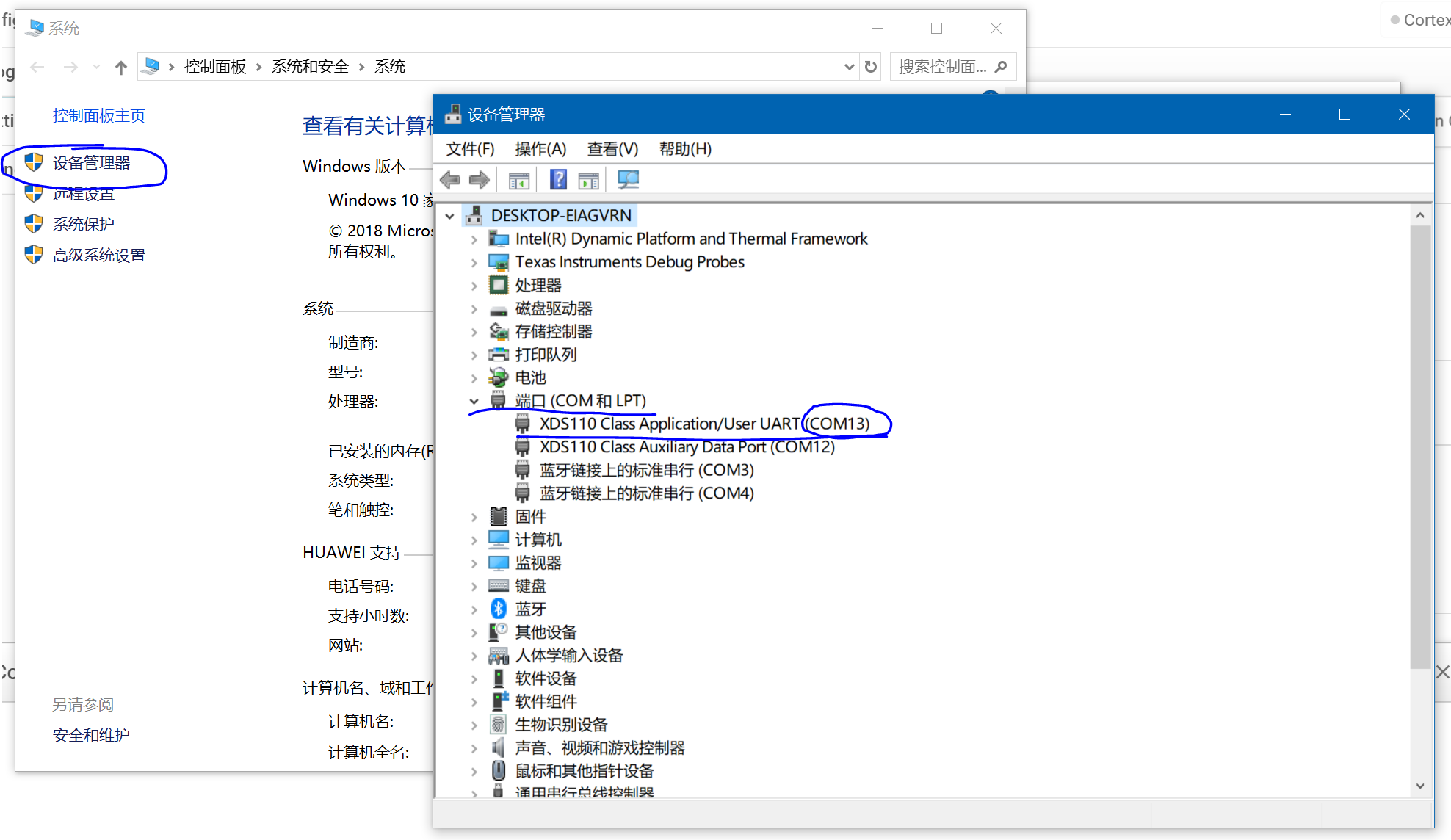The width and height of the screenshot is (1451, 840).
Task: Select 蓝牙链接上的标准串行 (COM3)
Action: pos(646,470)
